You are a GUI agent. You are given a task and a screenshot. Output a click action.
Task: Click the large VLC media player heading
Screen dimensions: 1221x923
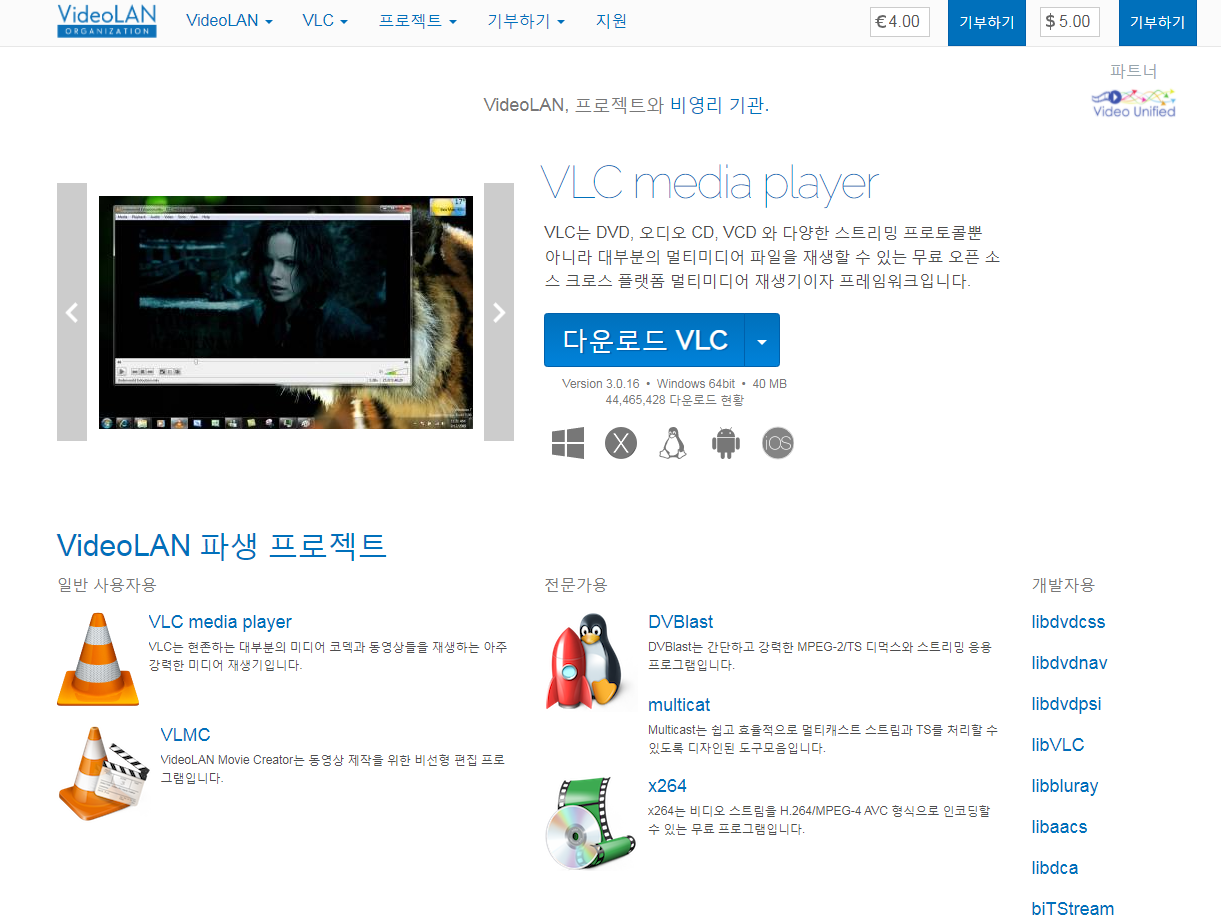709,184
